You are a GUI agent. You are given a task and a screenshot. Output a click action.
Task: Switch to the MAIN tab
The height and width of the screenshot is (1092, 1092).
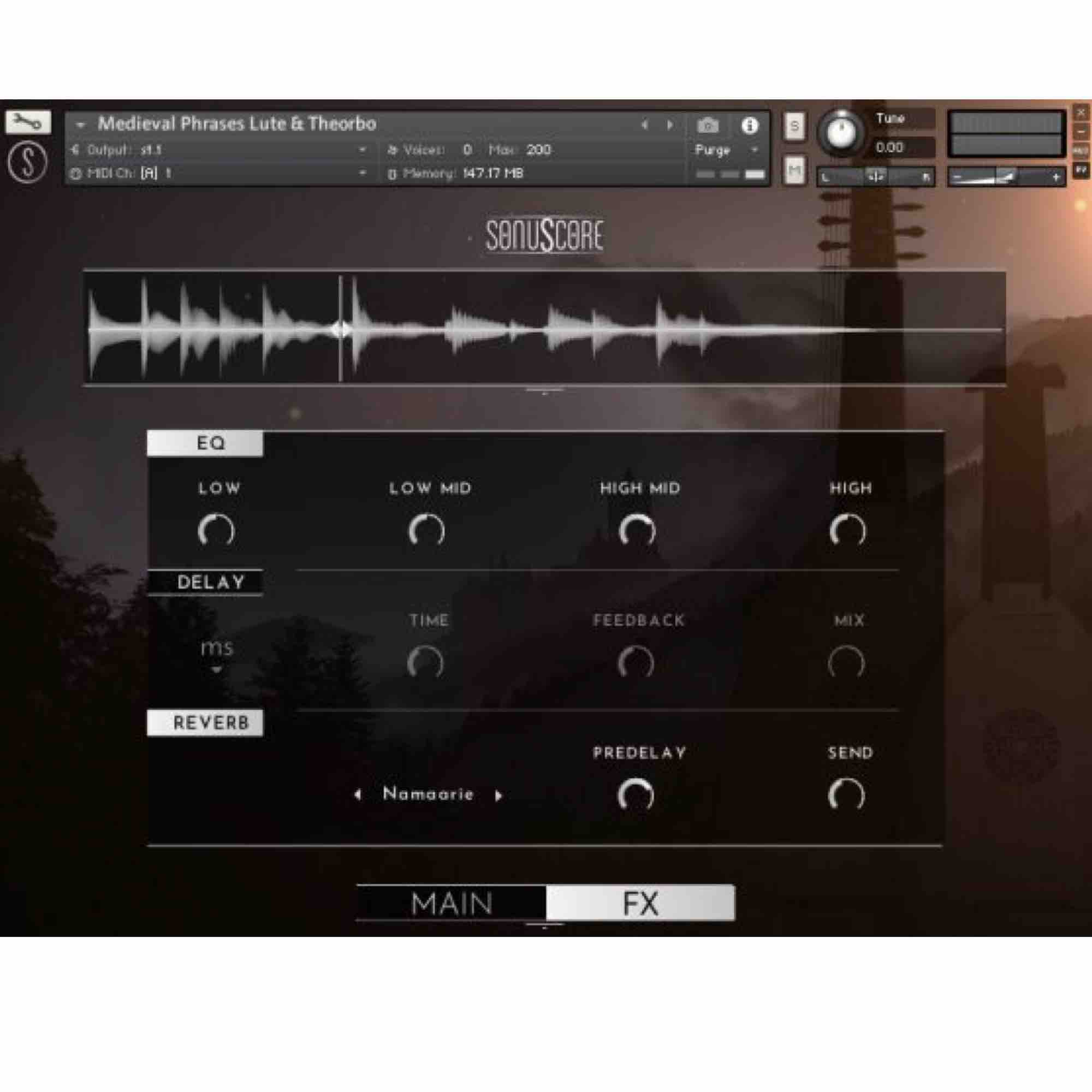452,903
